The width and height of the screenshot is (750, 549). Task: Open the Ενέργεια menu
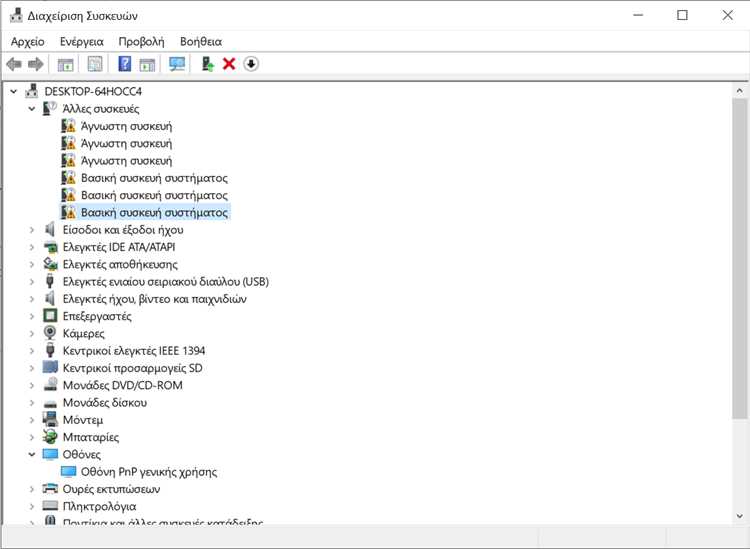click(81, 42)
